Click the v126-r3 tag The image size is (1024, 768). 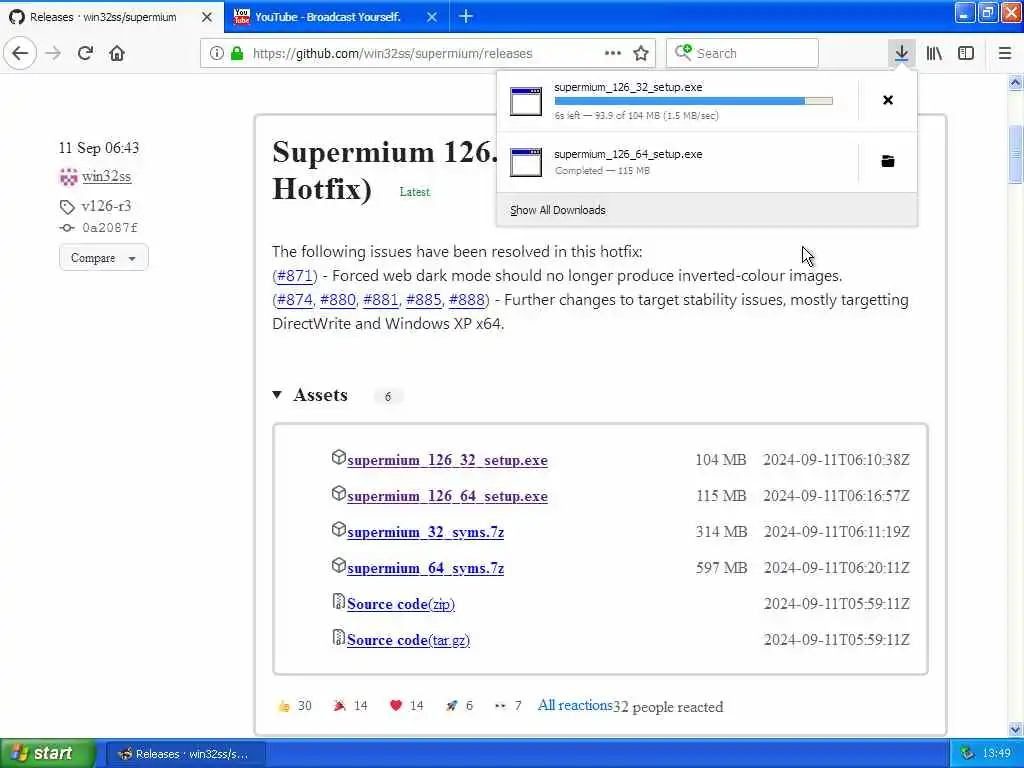[x=106, y=206]
